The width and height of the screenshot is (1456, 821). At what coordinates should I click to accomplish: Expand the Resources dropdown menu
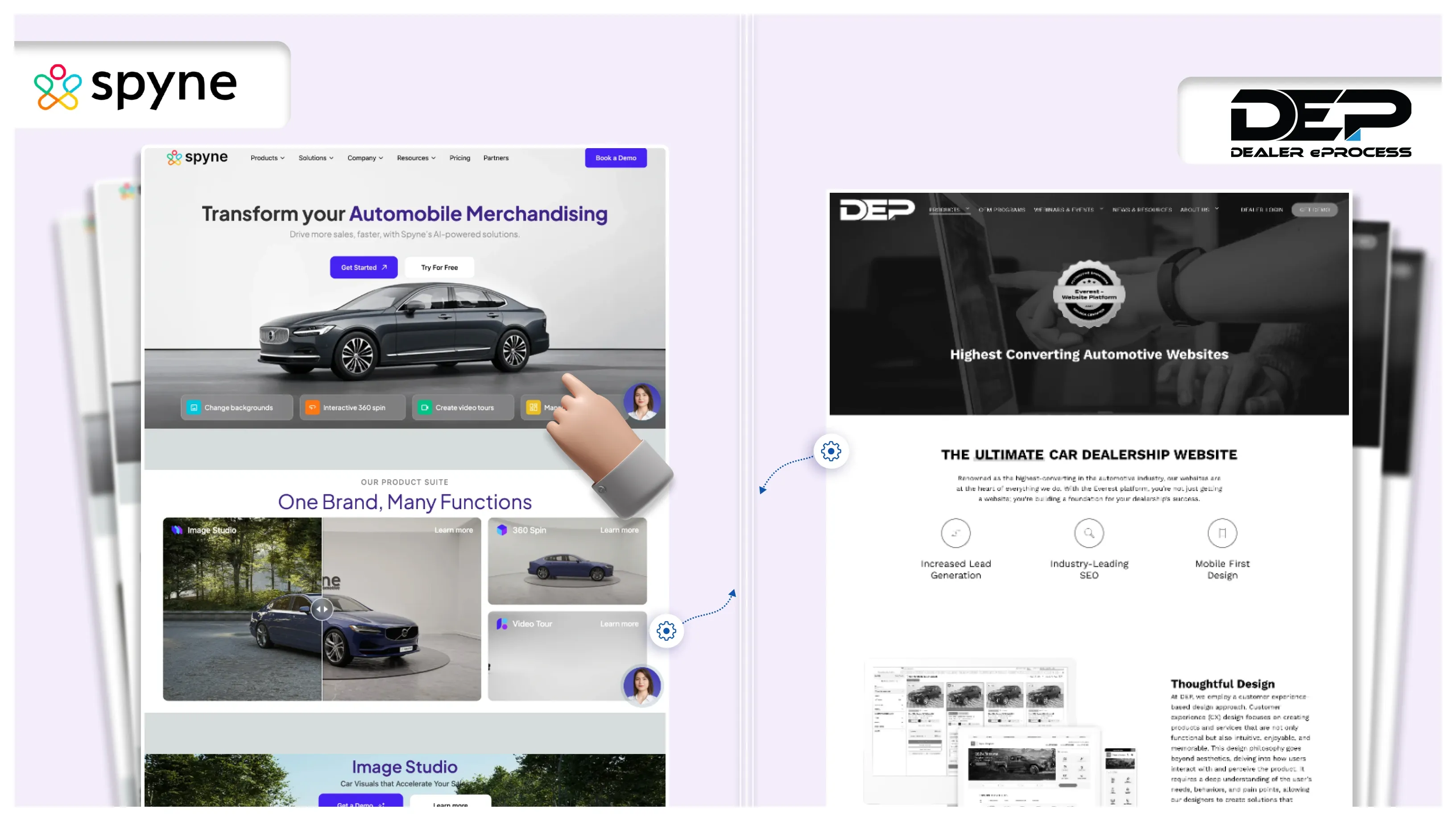point(416,158)
